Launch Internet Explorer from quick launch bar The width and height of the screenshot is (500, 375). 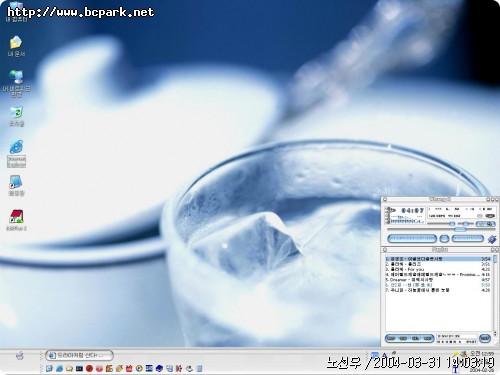(x=59, y=368)
